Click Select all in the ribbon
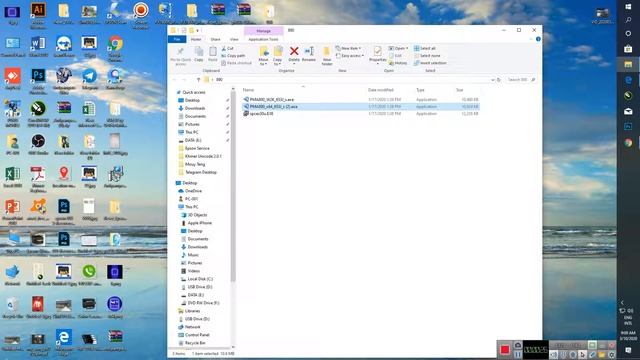The width and height of the screenshot is (640, 360). (x=424, y=48)
